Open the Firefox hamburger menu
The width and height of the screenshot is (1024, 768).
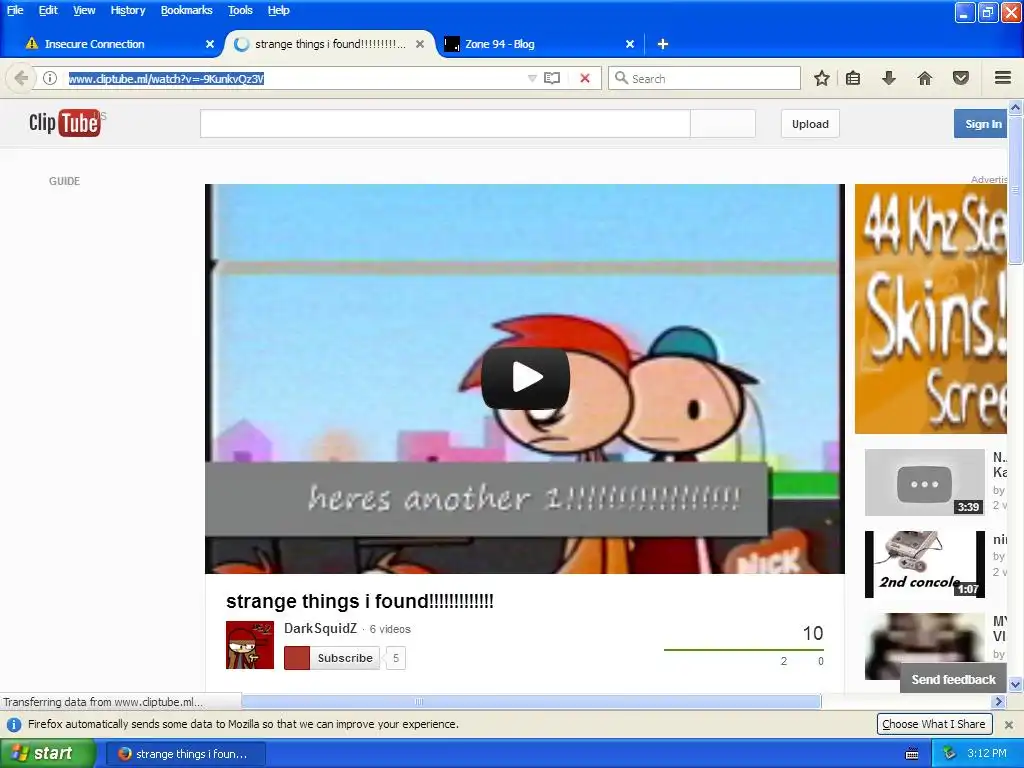pyautogui.click(x=1003, y=78)
